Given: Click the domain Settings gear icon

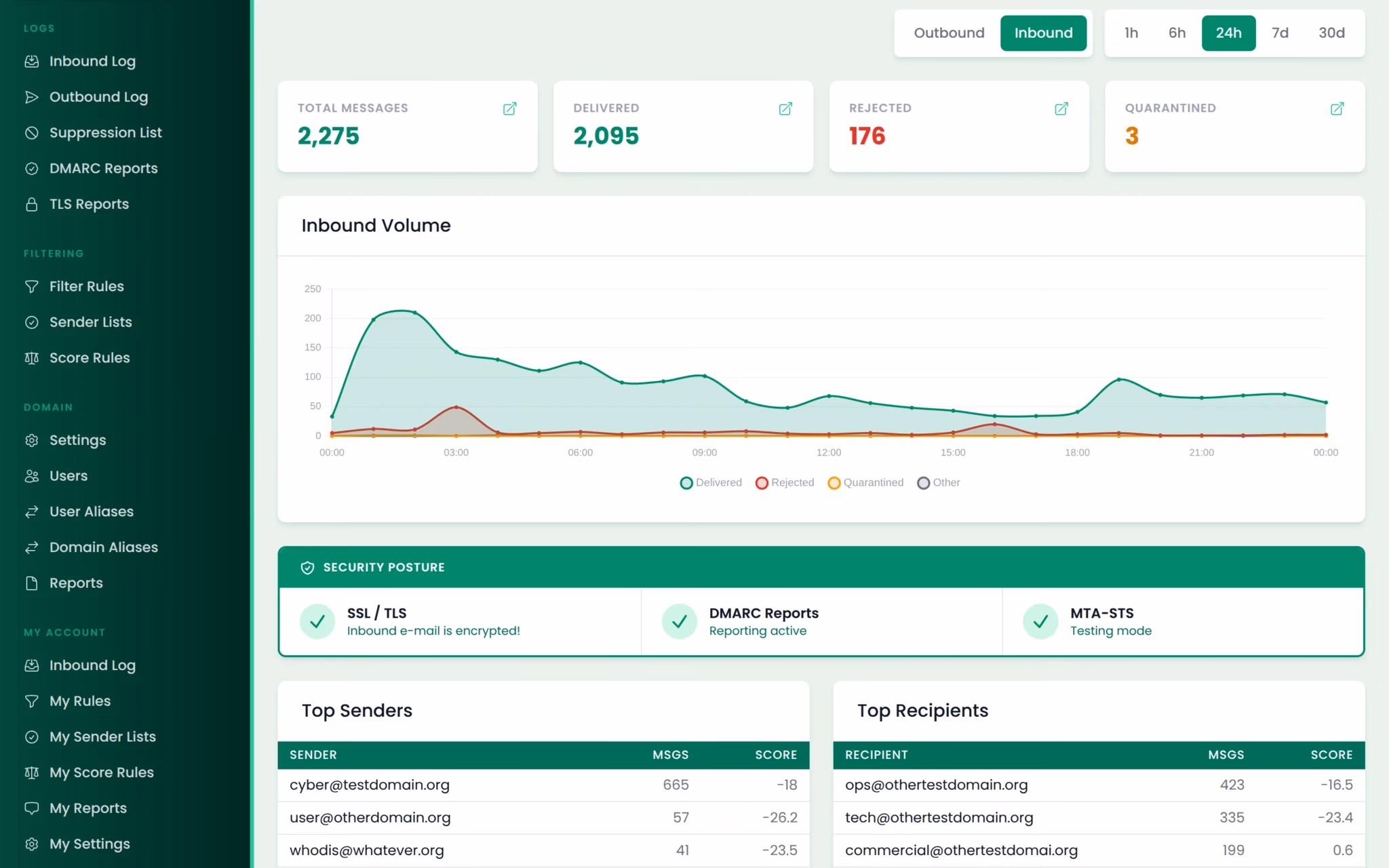Looking at the screenshot, I should (x=31, y=440).
